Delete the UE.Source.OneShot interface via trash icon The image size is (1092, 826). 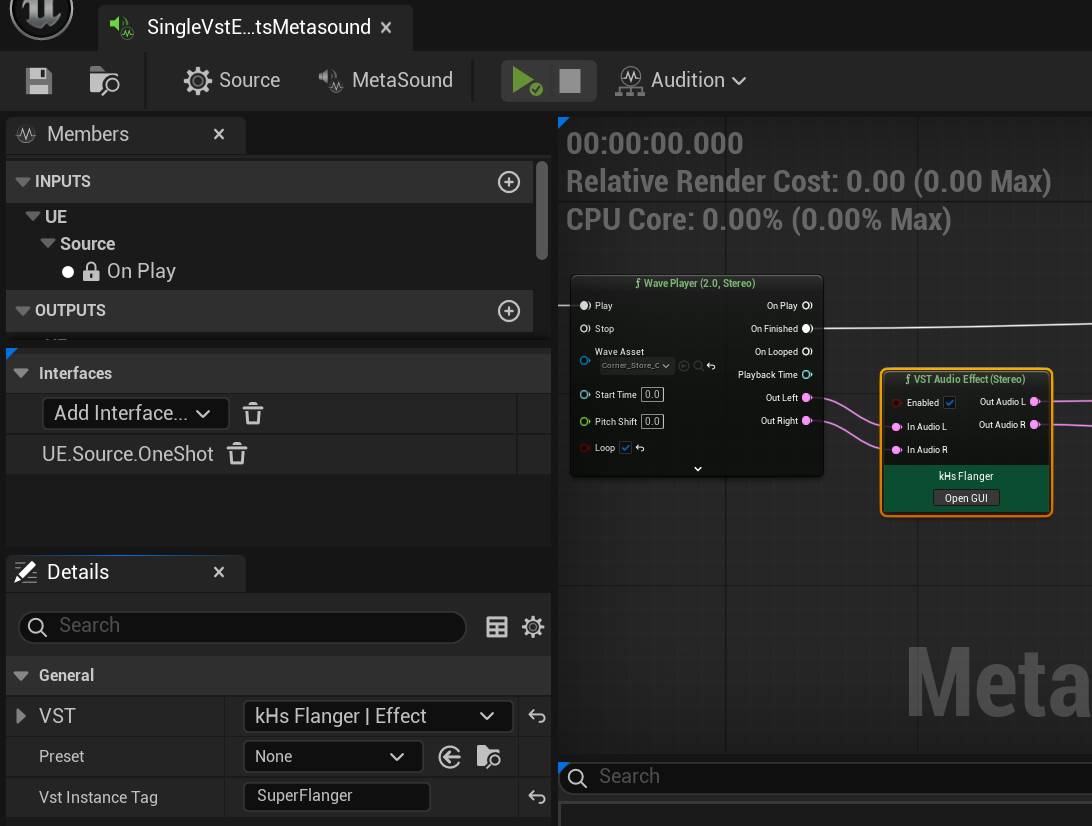pyautogui.click(x=236, y=453)
